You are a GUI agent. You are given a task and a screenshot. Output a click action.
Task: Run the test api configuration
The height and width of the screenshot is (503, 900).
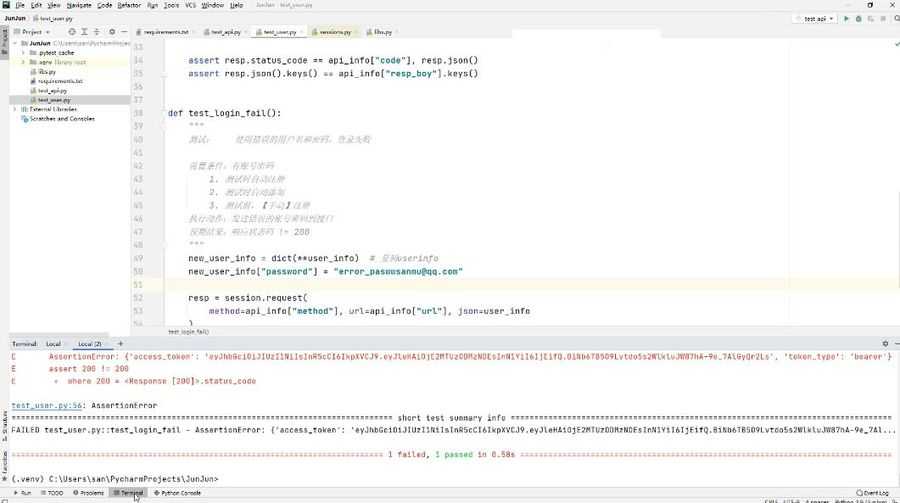coord(846,19)
